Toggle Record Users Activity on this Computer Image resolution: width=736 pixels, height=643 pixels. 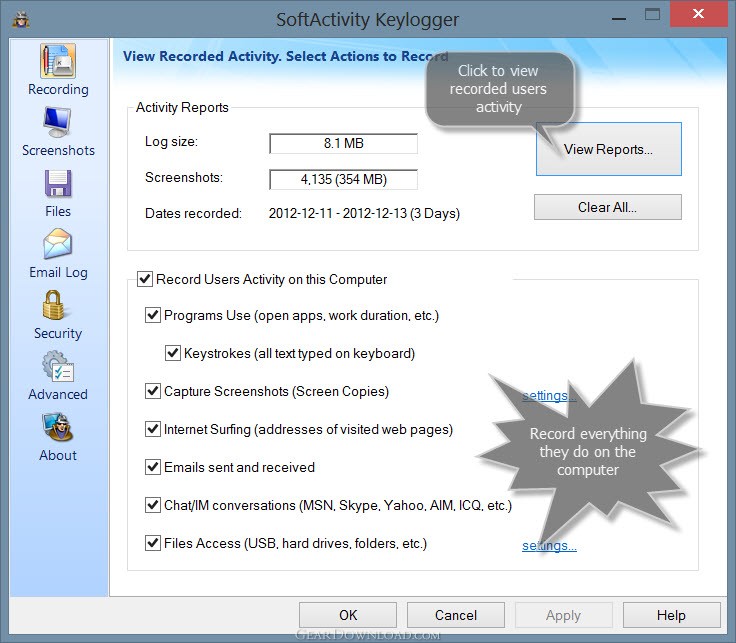pos(145,279)
